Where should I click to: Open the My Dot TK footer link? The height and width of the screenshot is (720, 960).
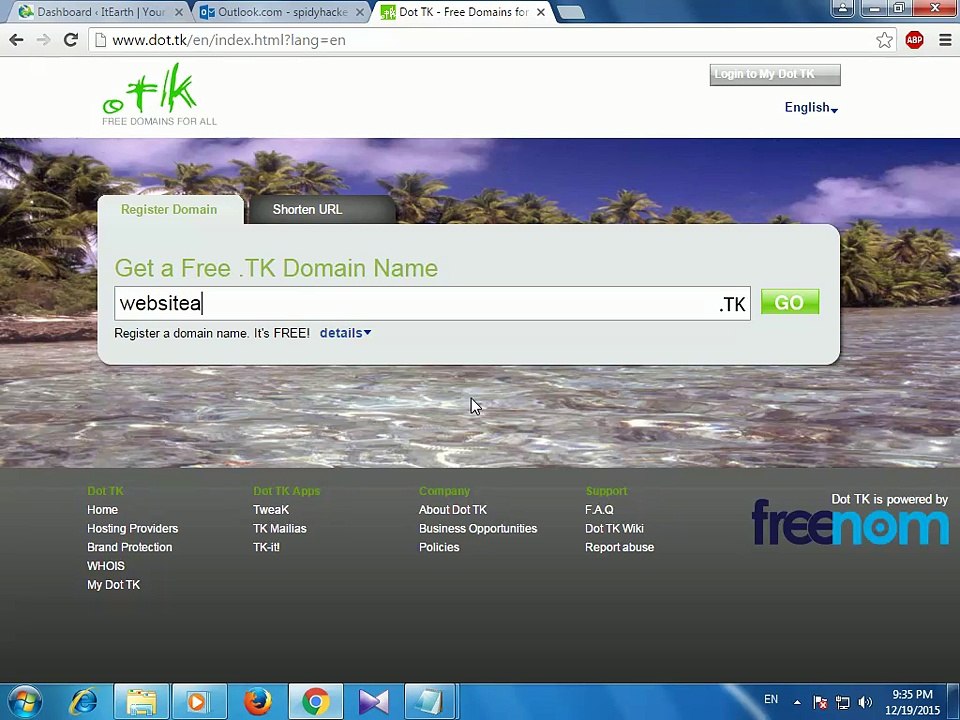pos(113,585)
